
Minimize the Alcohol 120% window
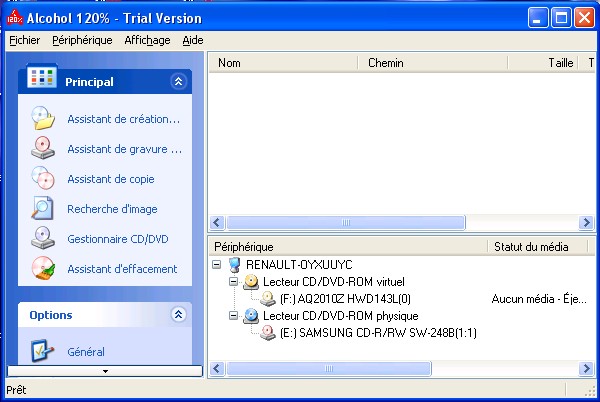[x=538, y=18]
